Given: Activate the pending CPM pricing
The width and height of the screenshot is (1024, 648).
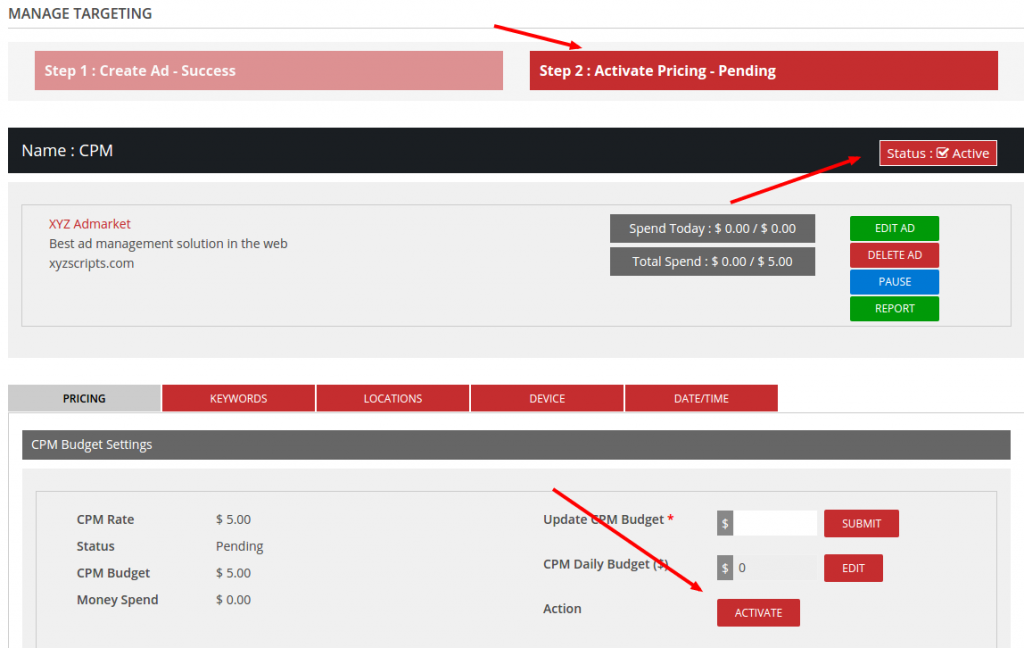Looking at the screenshot, I should tap(758, 612).
